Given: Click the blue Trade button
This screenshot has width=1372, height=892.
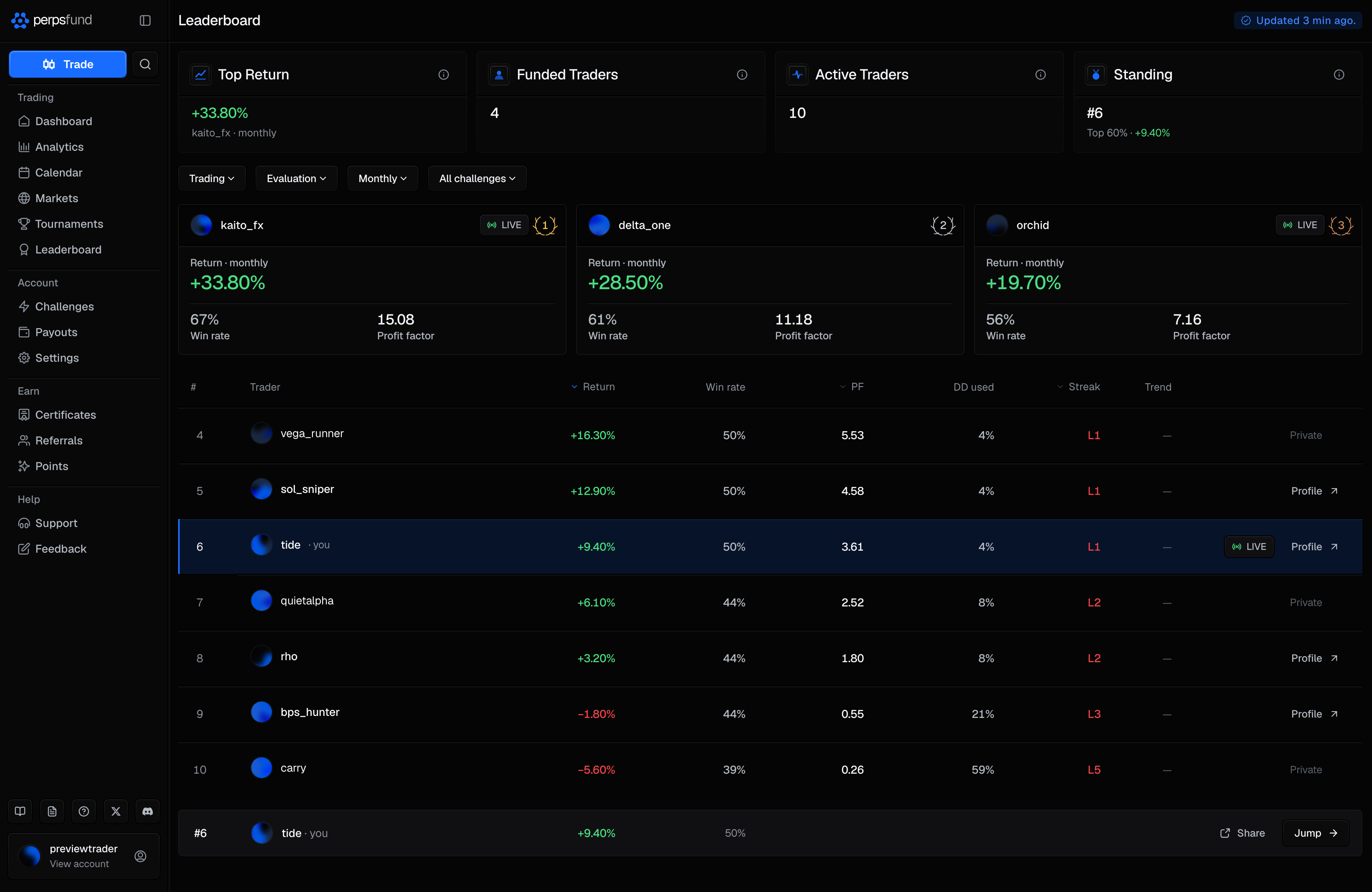Looking at the screenshot, I should pyautogui.click(x=67, y=64).
